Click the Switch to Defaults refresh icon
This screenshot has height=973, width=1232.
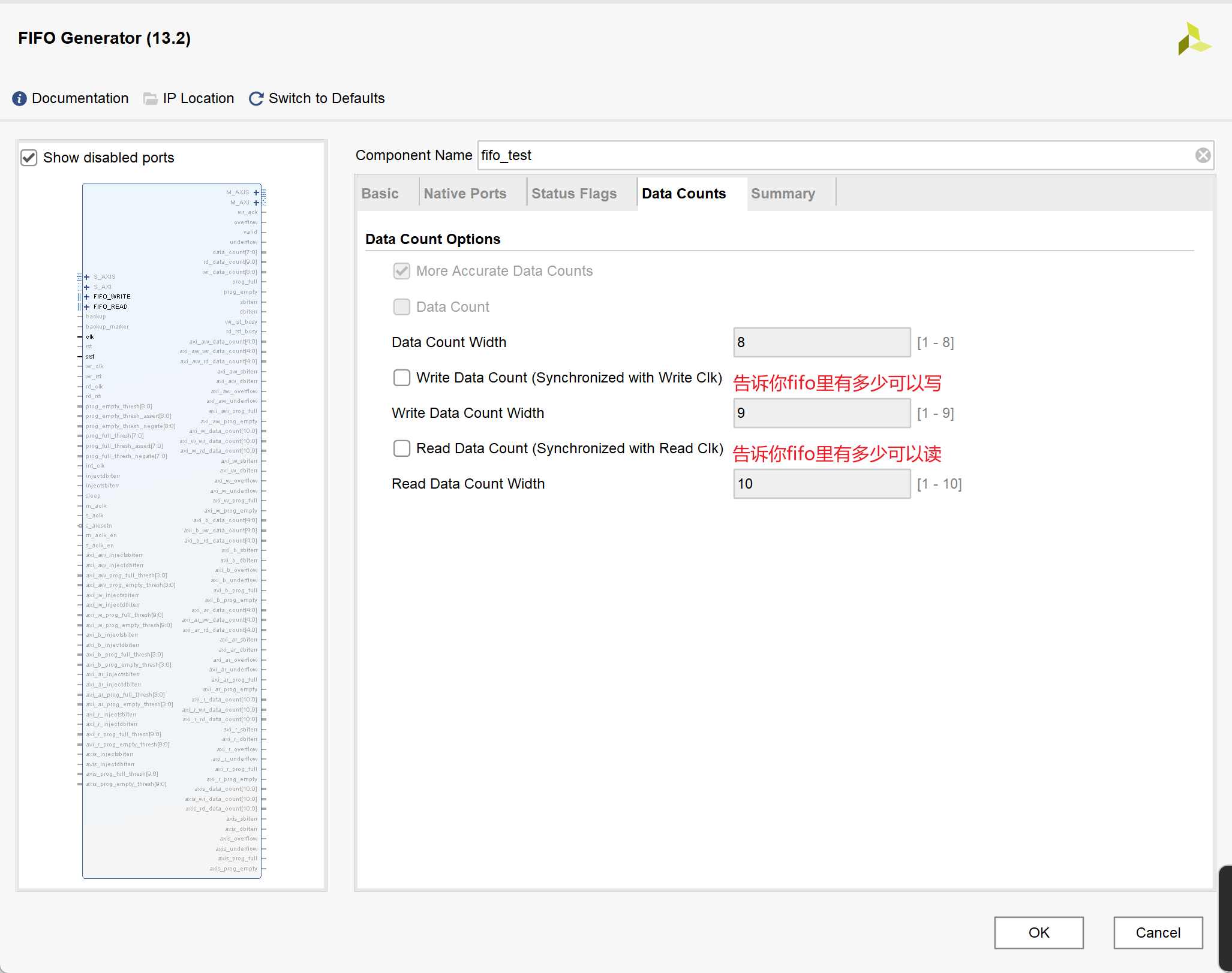click(256, 98)
